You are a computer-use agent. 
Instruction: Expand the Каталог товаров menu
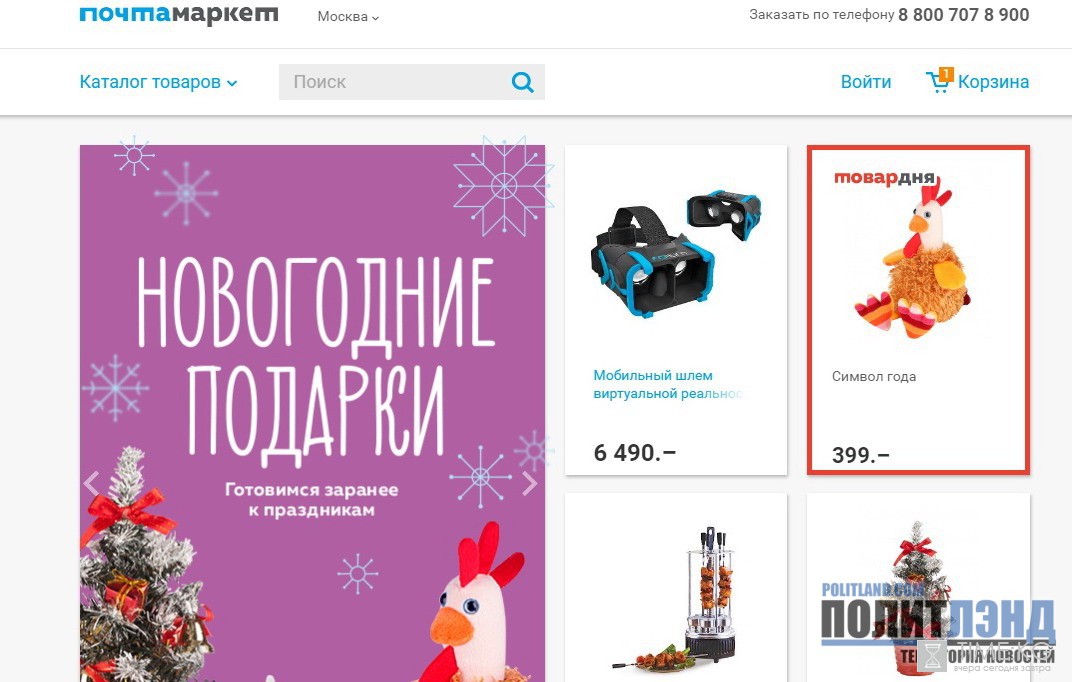click(x=158, y=82)
